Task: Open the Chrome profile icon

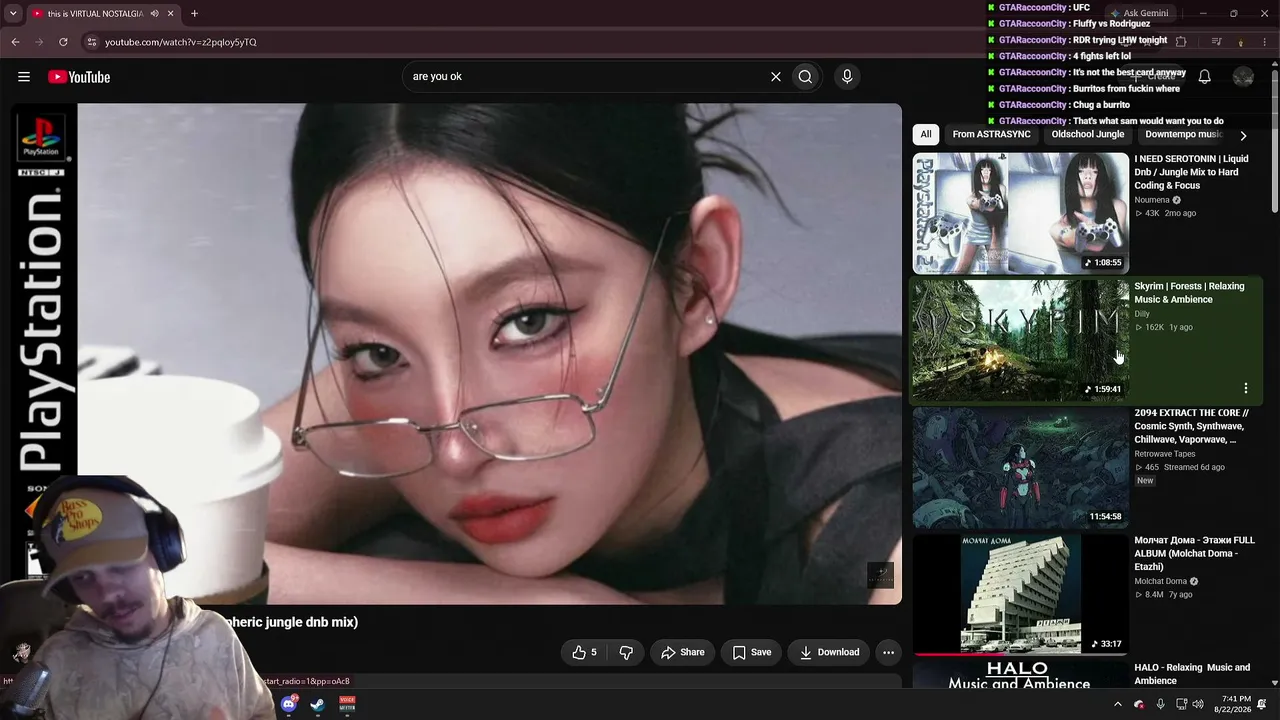Action: point(1241,42)
